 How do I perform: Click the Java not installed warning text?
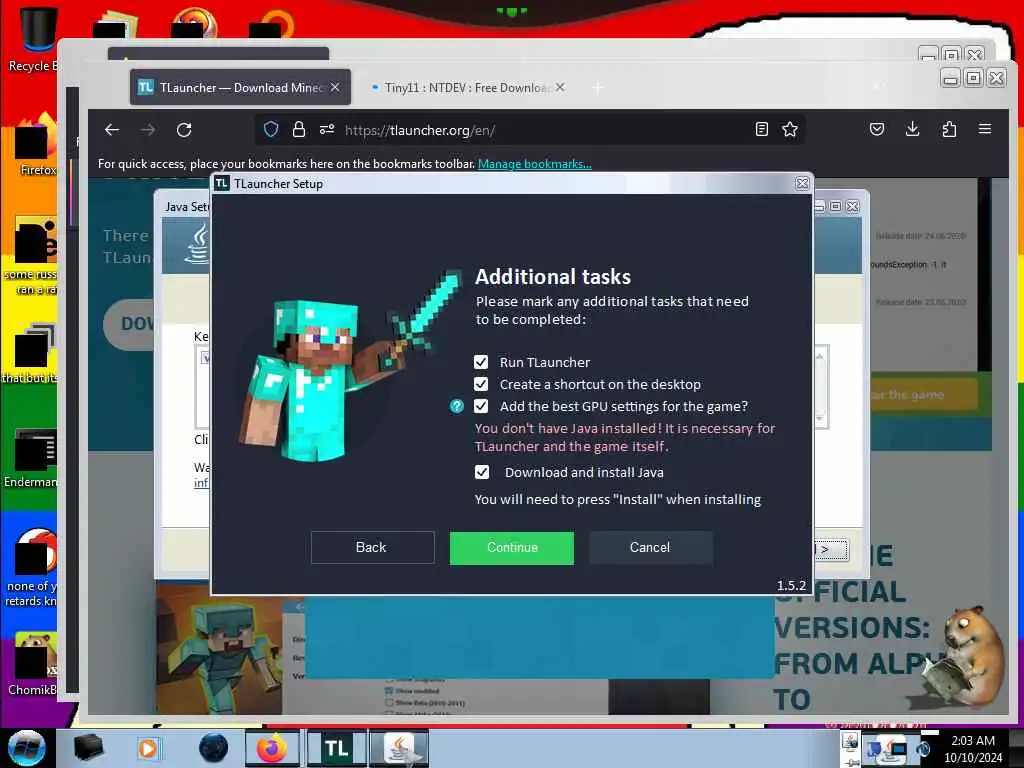[x=624, y=438]
